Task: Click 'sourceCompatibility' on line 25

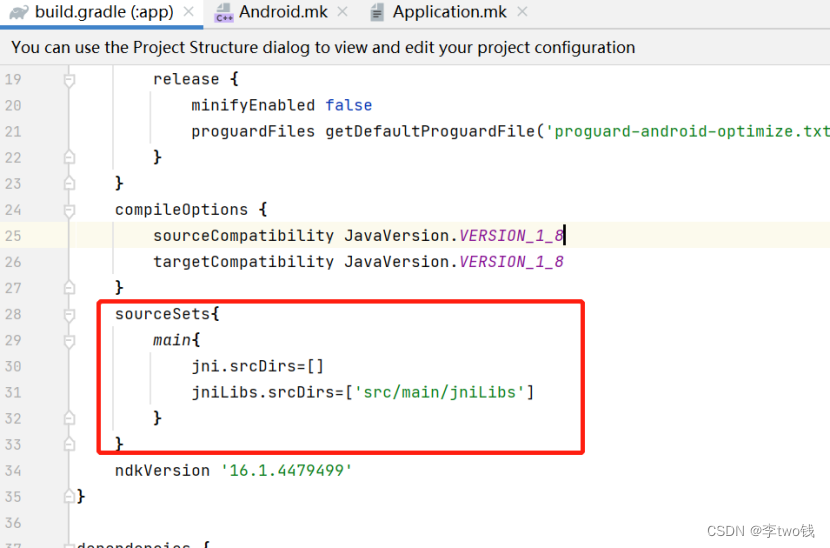Action: coord(243,235)
